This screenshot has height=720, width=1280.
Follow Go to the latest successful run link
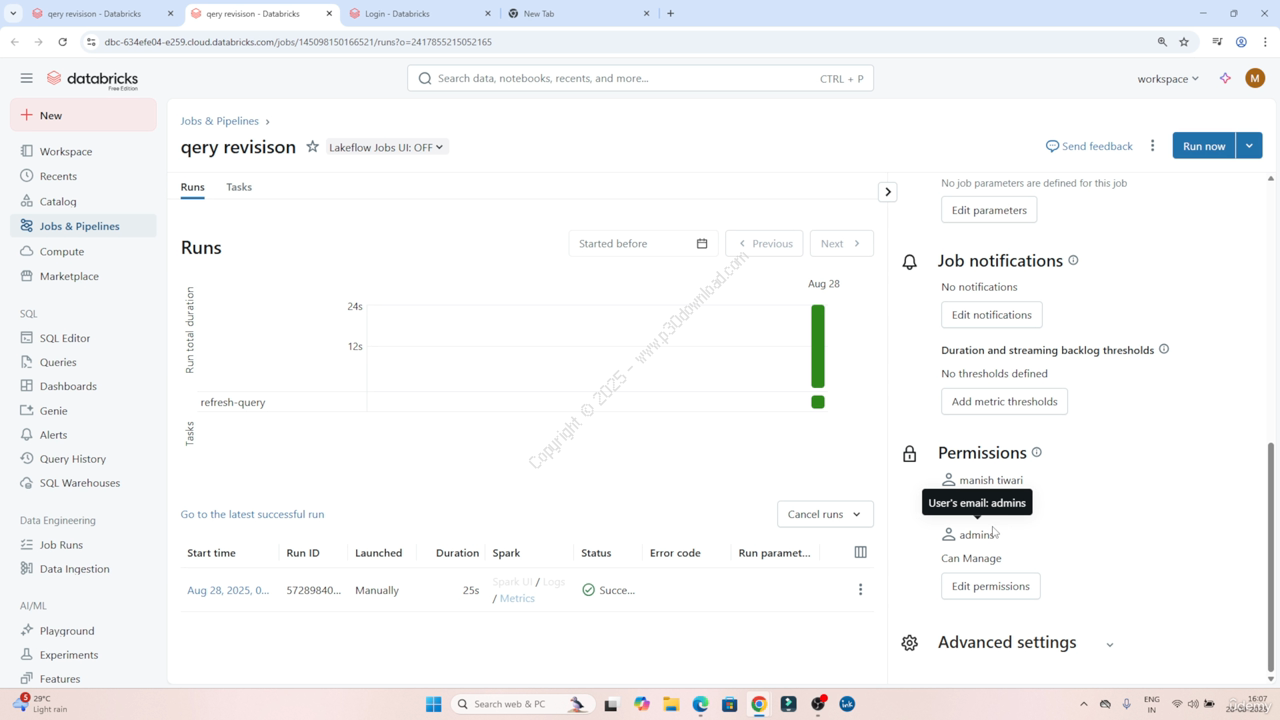pos(252,514)
